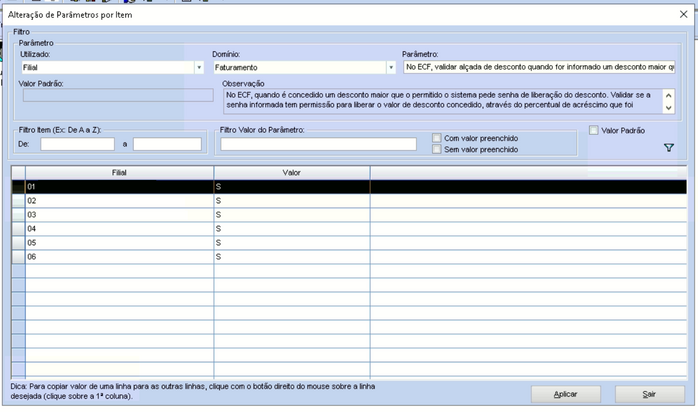Focus the Filtro Item 'De' field

click(x=77, y=144)
